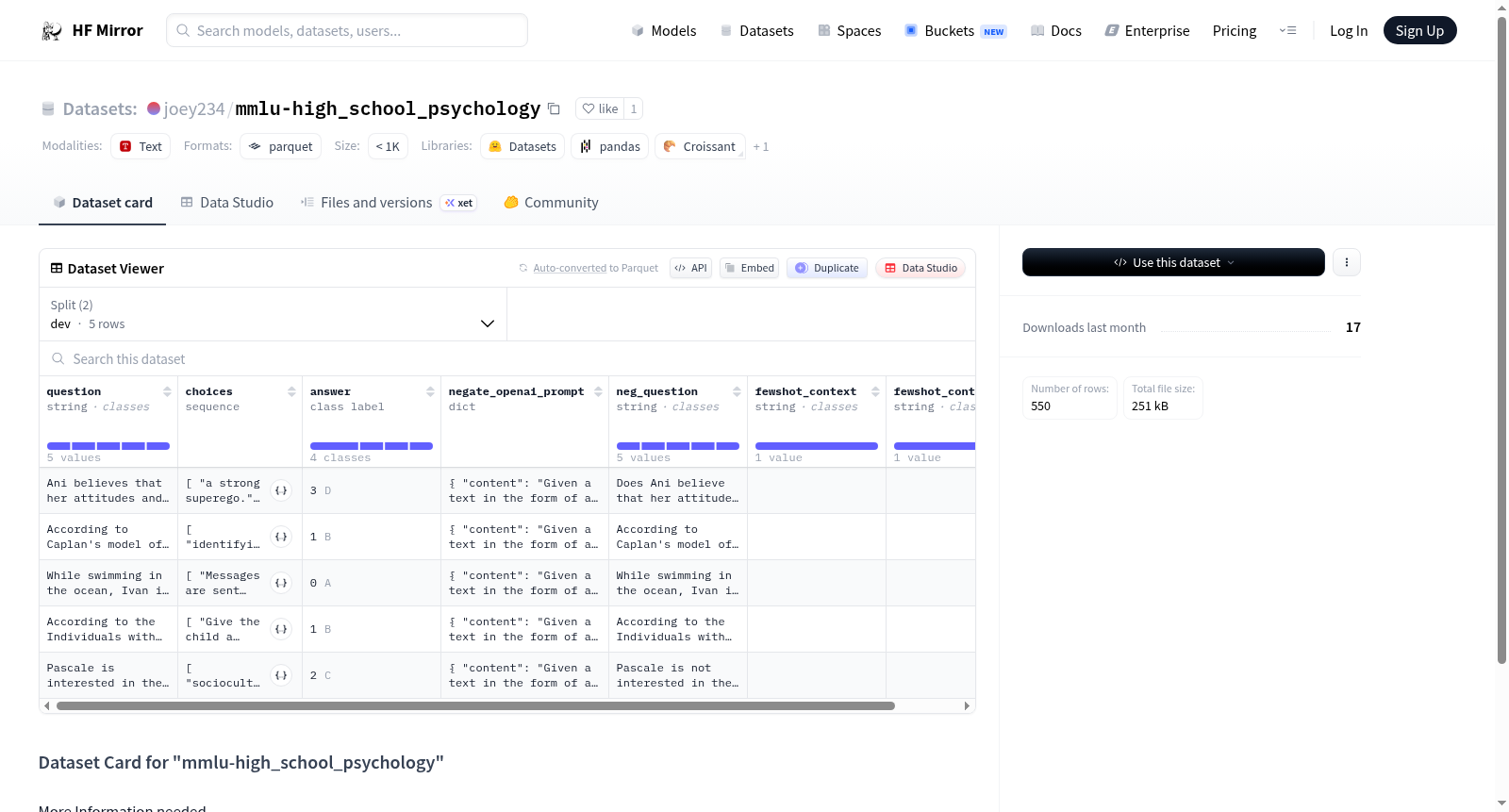Image resolution: width=1509 pixels, height=812 pixels.
Task: Sort the answer column
Action: (430, 391)
